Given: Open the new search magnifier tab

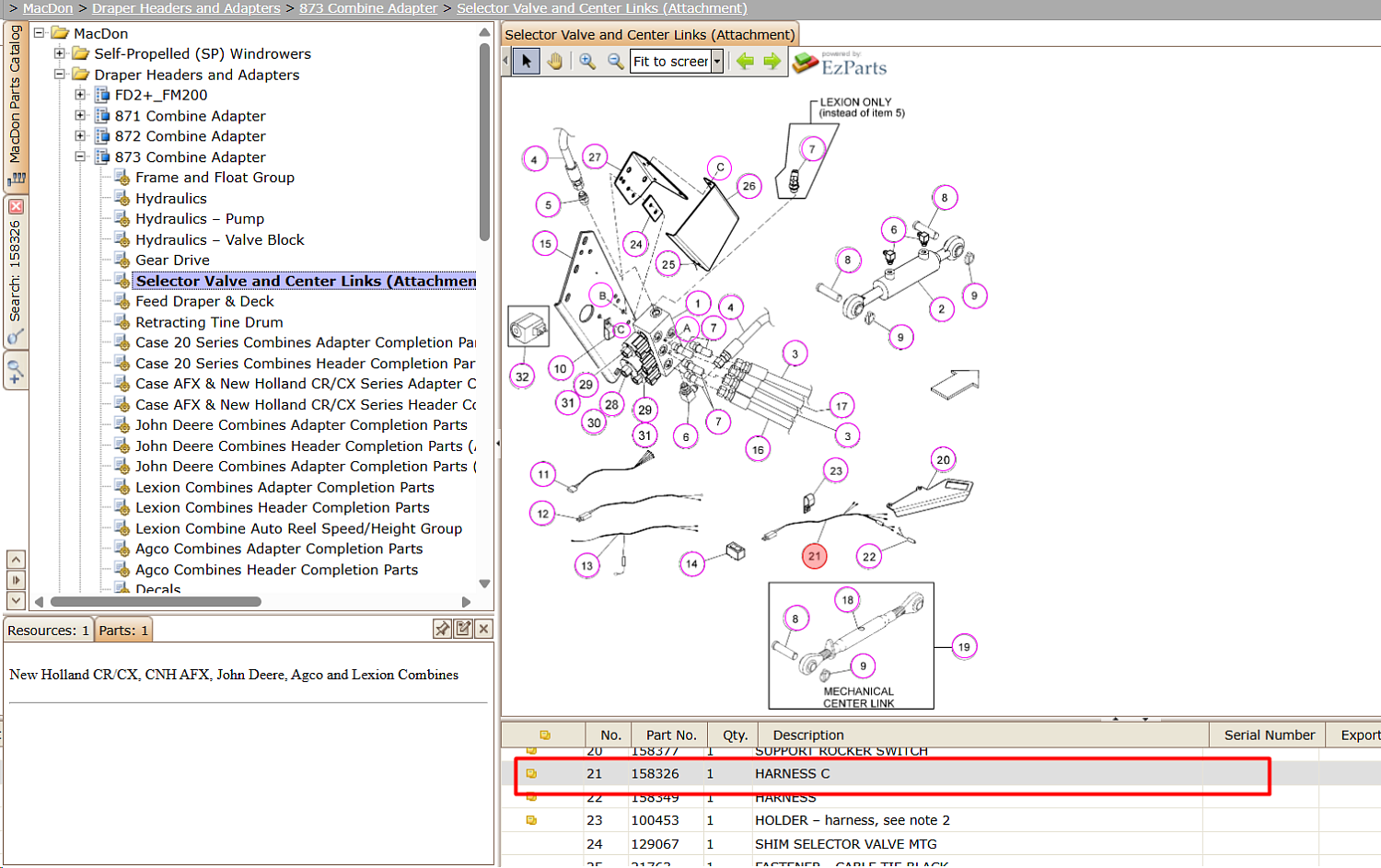Looking at the screenshot, I should click(16, 371).
